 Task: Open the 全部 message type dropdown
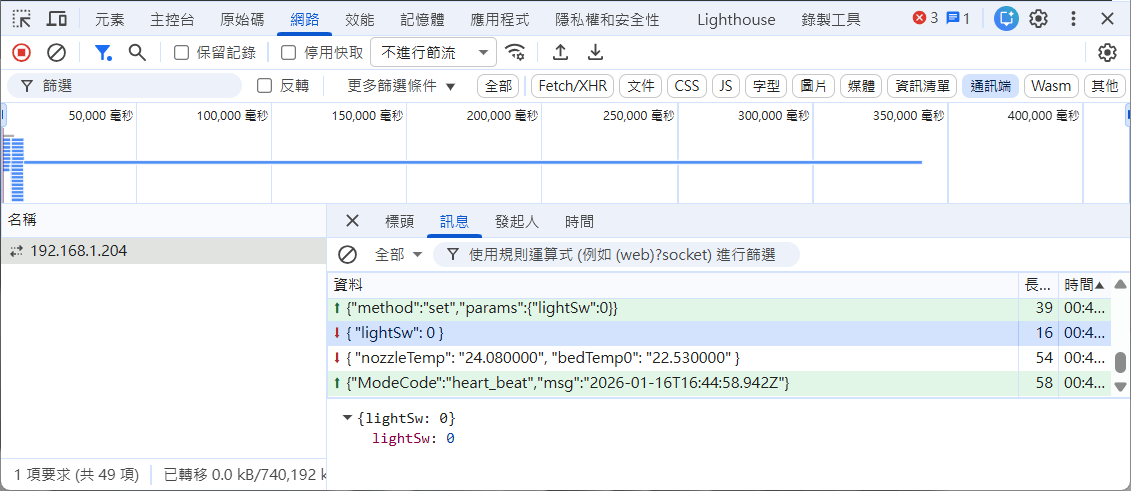point(397,255)
